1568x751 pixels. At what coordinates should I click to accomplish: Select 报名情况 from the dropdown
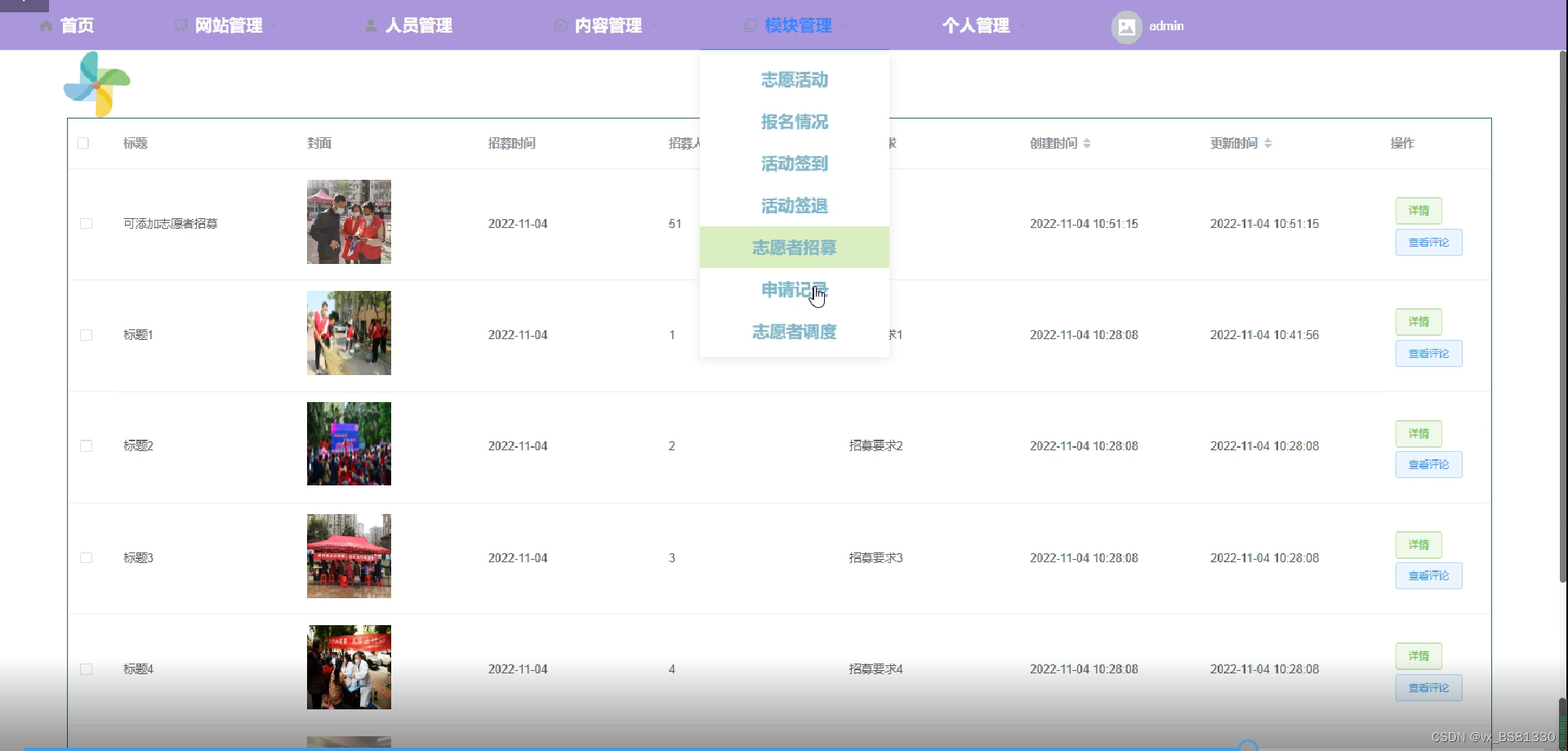tap(795, 122)
